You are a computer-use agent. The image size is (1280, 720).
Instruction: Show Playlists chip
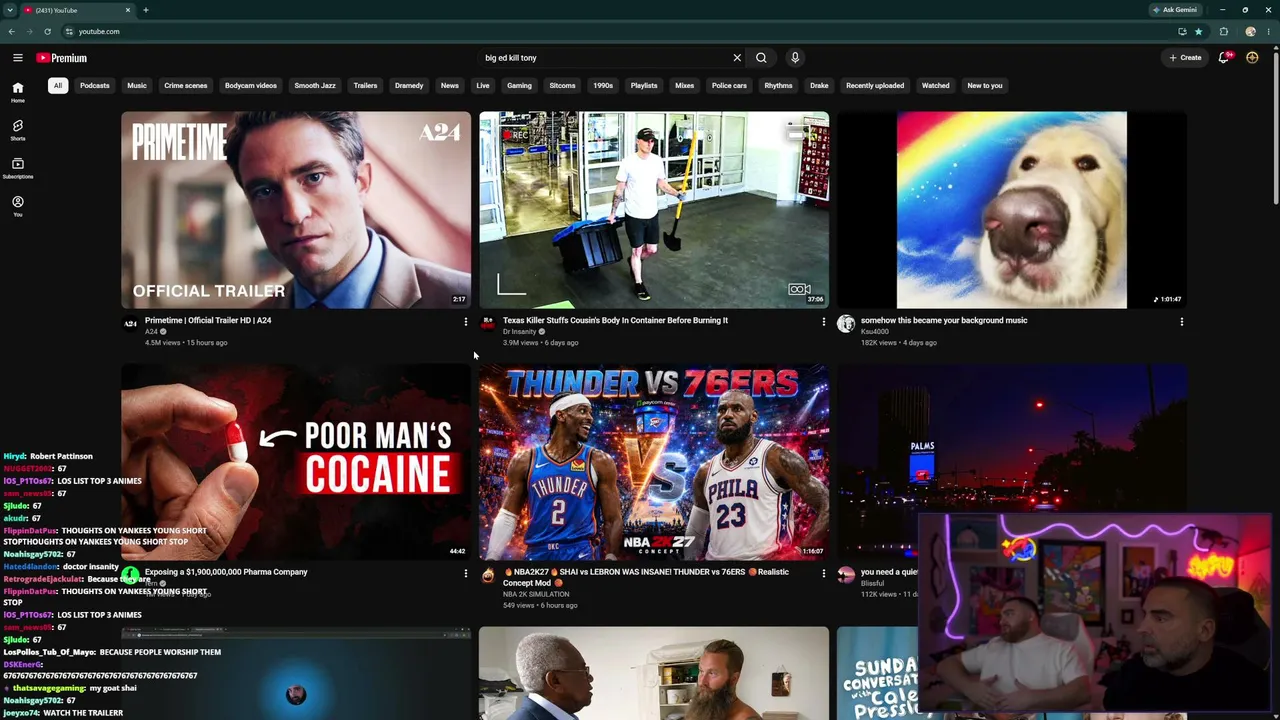644,85
